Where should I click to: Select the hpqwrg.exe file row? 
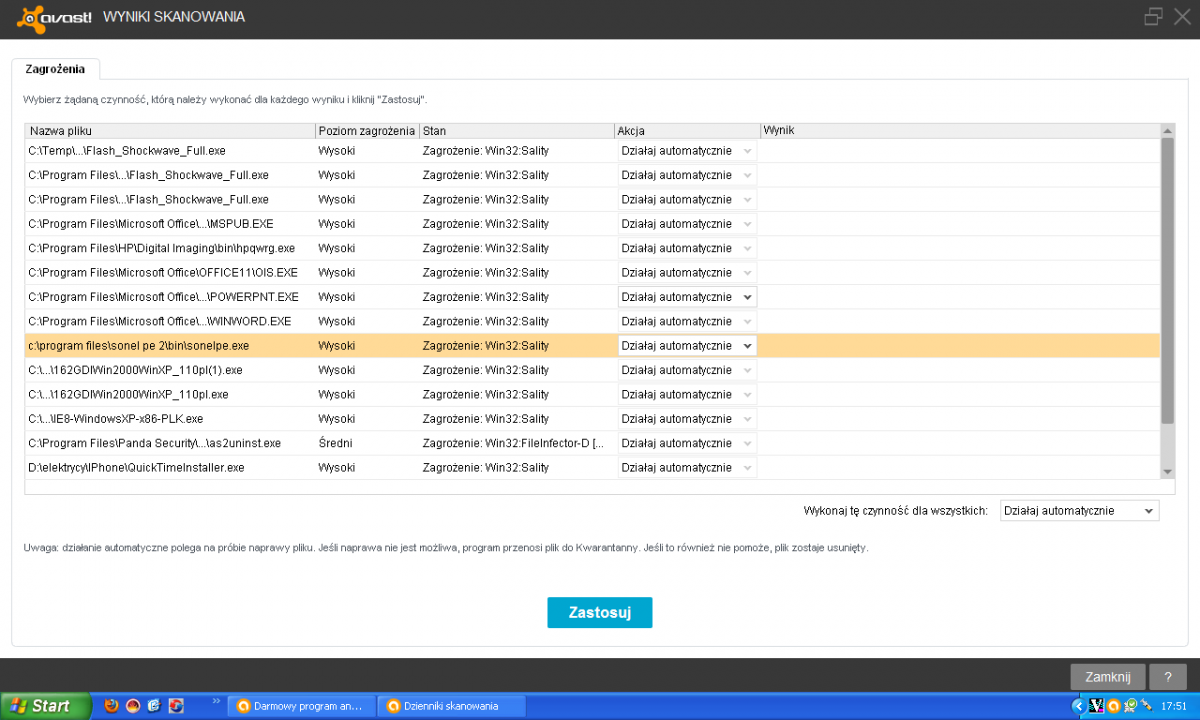(592, 248)
